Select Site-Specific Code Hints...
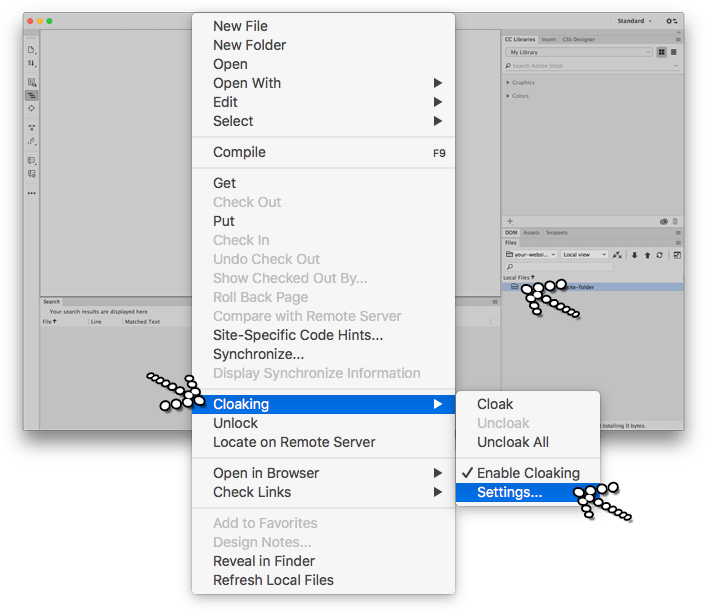This screenshot has width=707, height=615. pyautogui.click(x=323, y=335)
